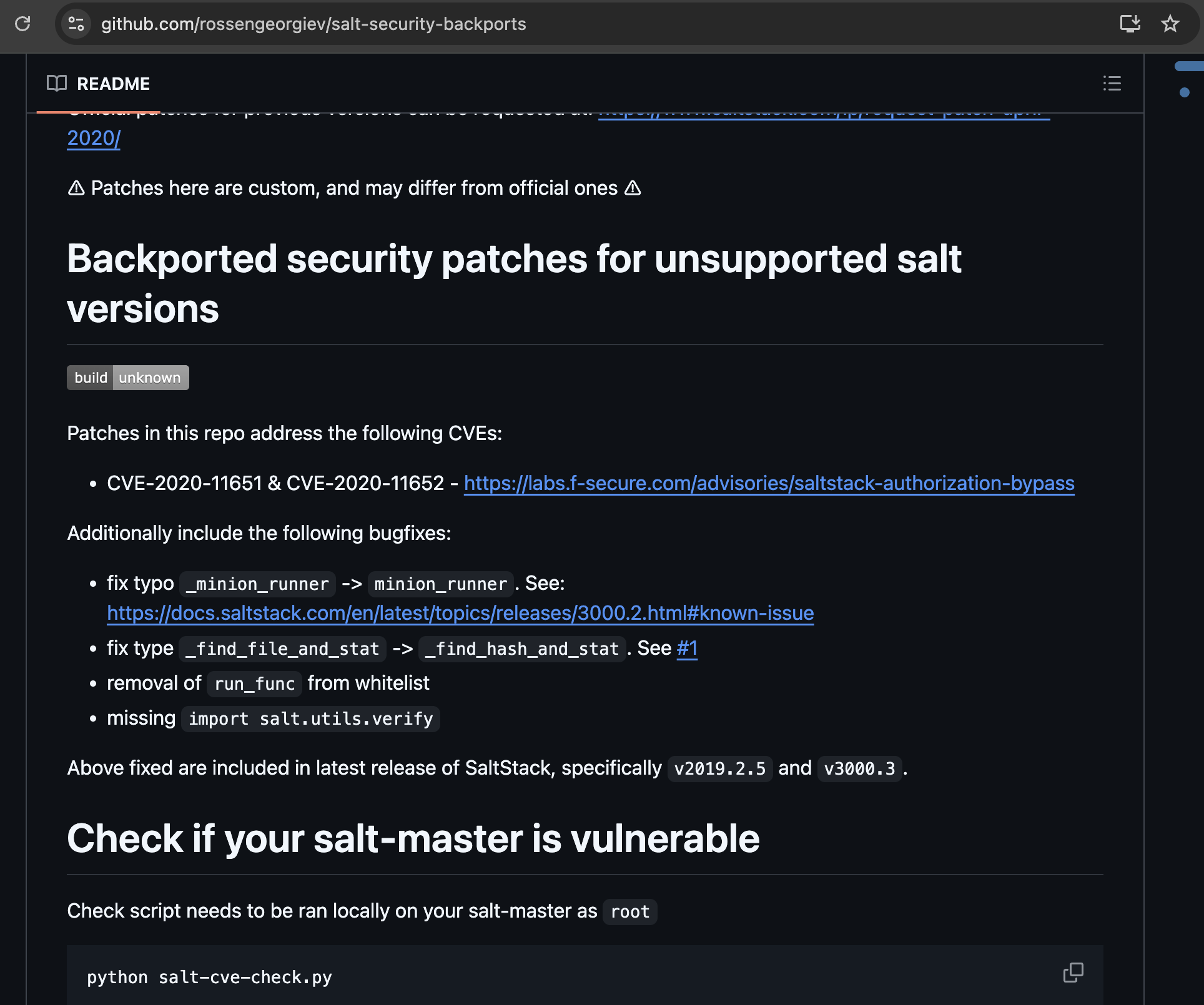Click the GitHub URL in the address bar
This screenshot has height=1005, width=1204.
313,24
